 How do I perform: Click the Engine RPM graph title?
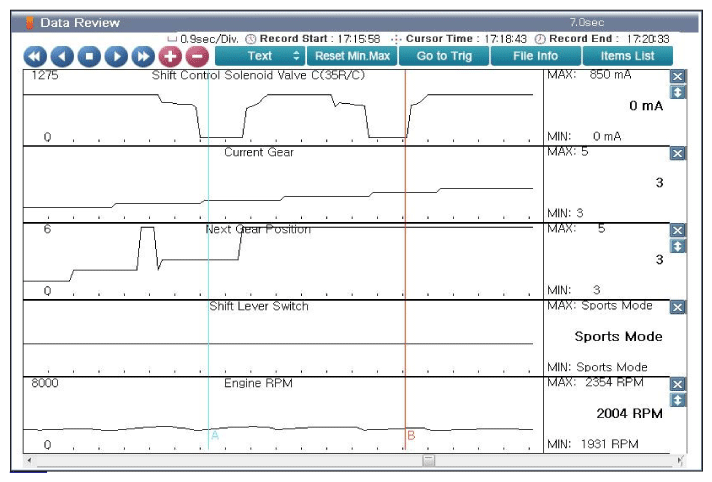pyautogui.click(x=258, y=383)
